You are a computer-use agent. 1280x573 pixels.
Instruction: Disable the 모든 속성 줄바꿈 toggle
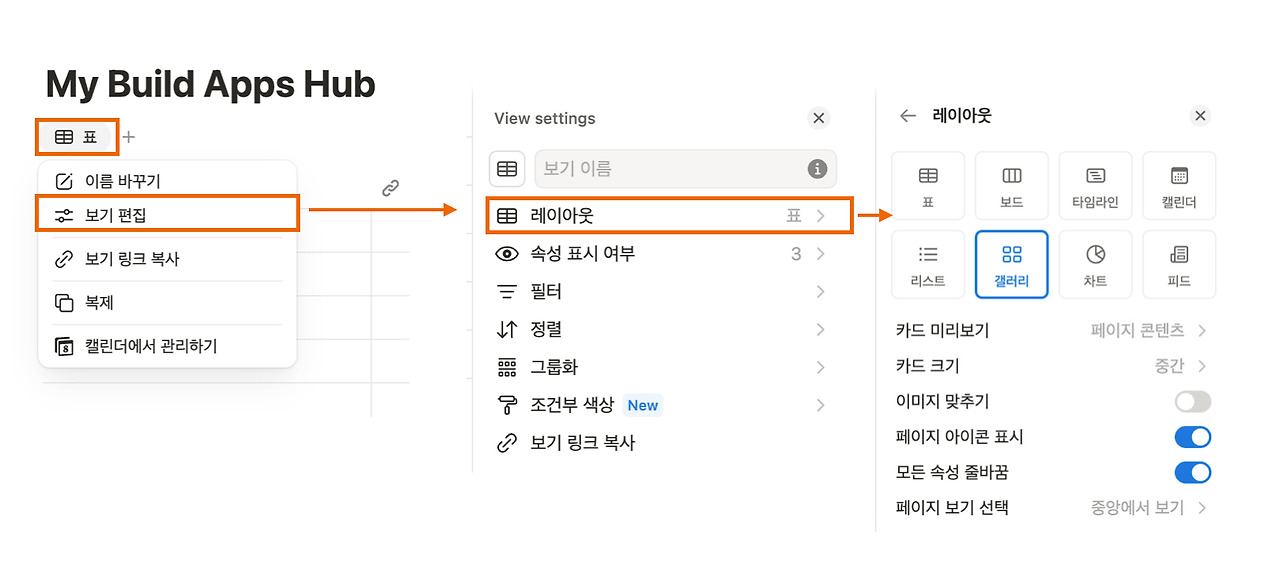click(1192, 472)
